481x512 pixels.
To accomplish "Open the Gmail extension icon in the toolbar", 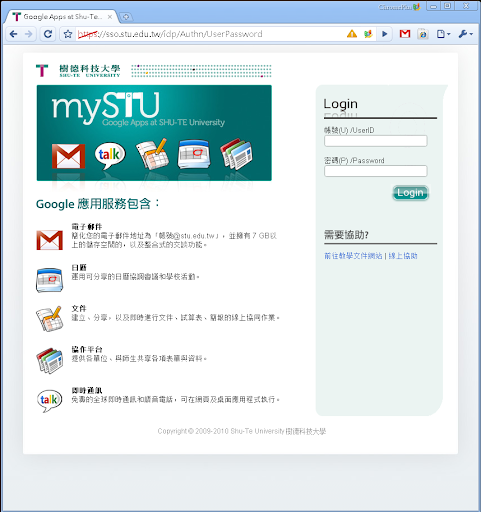I will click(x=405, y=34).
